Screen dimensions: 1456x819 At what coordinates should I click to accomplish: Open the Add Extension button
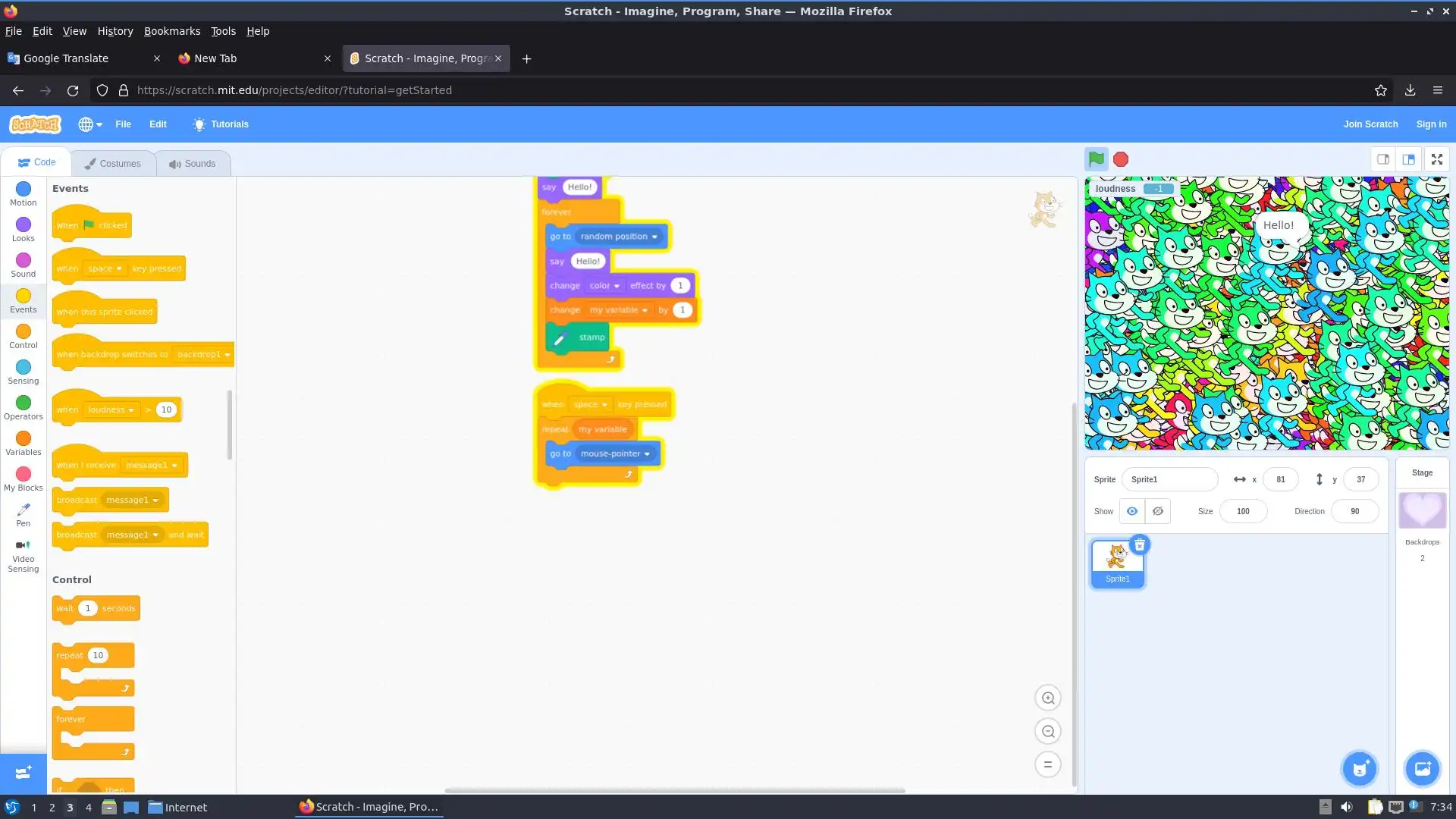23,773
